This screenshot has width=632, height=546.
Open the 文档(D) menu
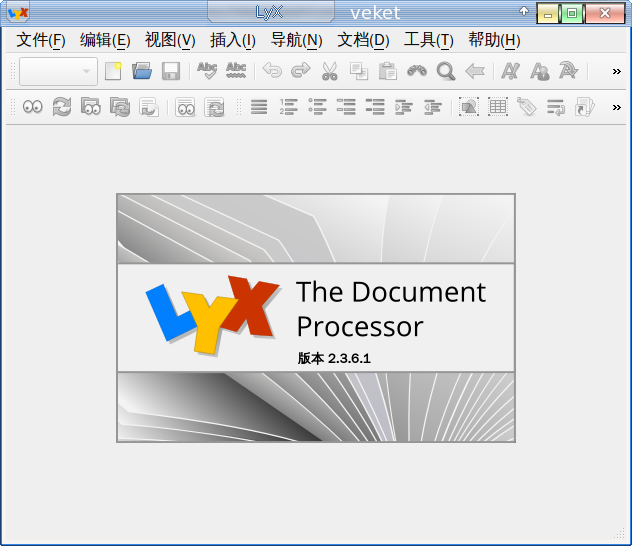pyautogui.click(x=363, y=40)
